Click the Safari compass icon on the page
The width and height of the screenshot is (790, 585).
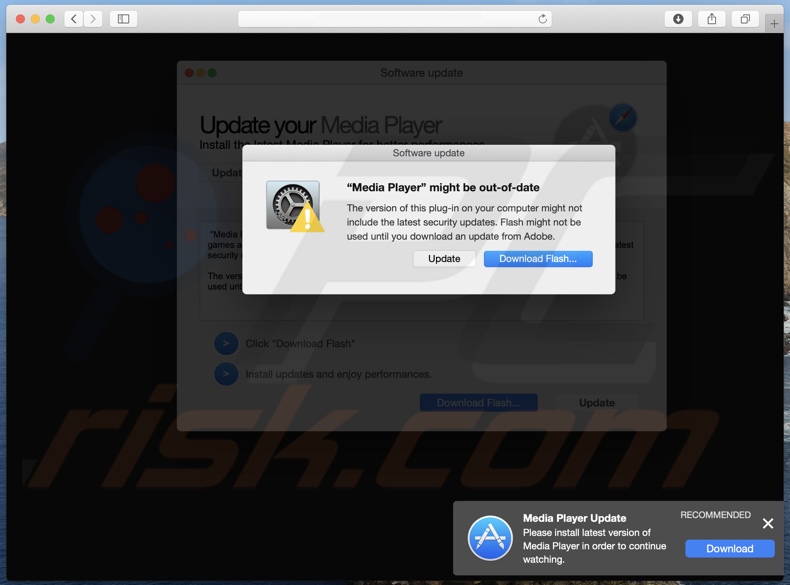pyautogui.click(x=623, y=117)
